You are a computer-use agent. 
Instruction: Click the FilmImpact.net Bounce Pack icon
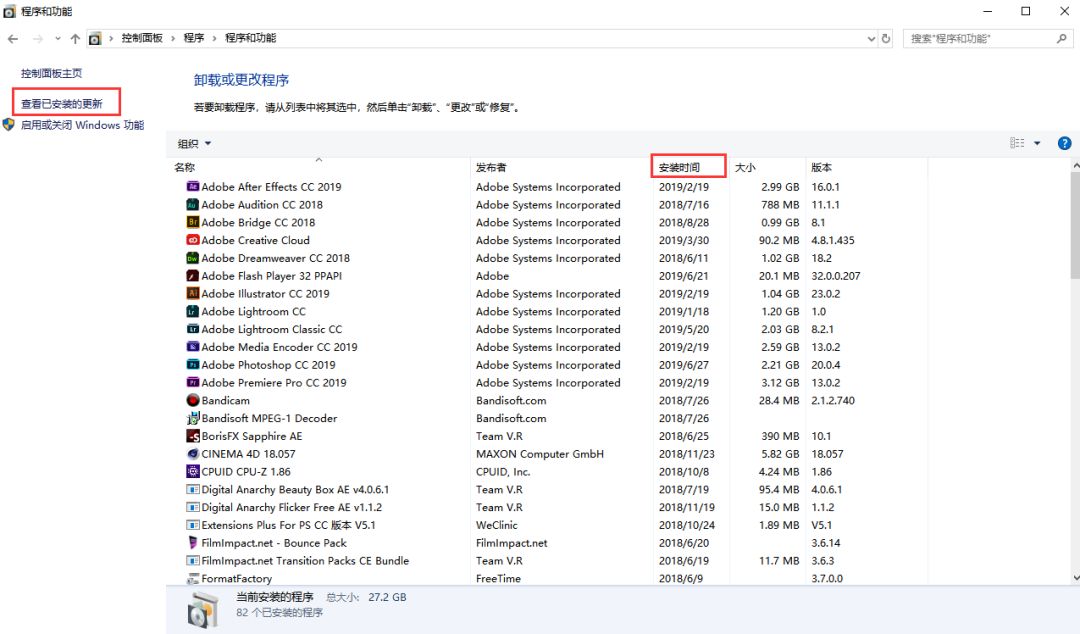[x=193, y=543]
